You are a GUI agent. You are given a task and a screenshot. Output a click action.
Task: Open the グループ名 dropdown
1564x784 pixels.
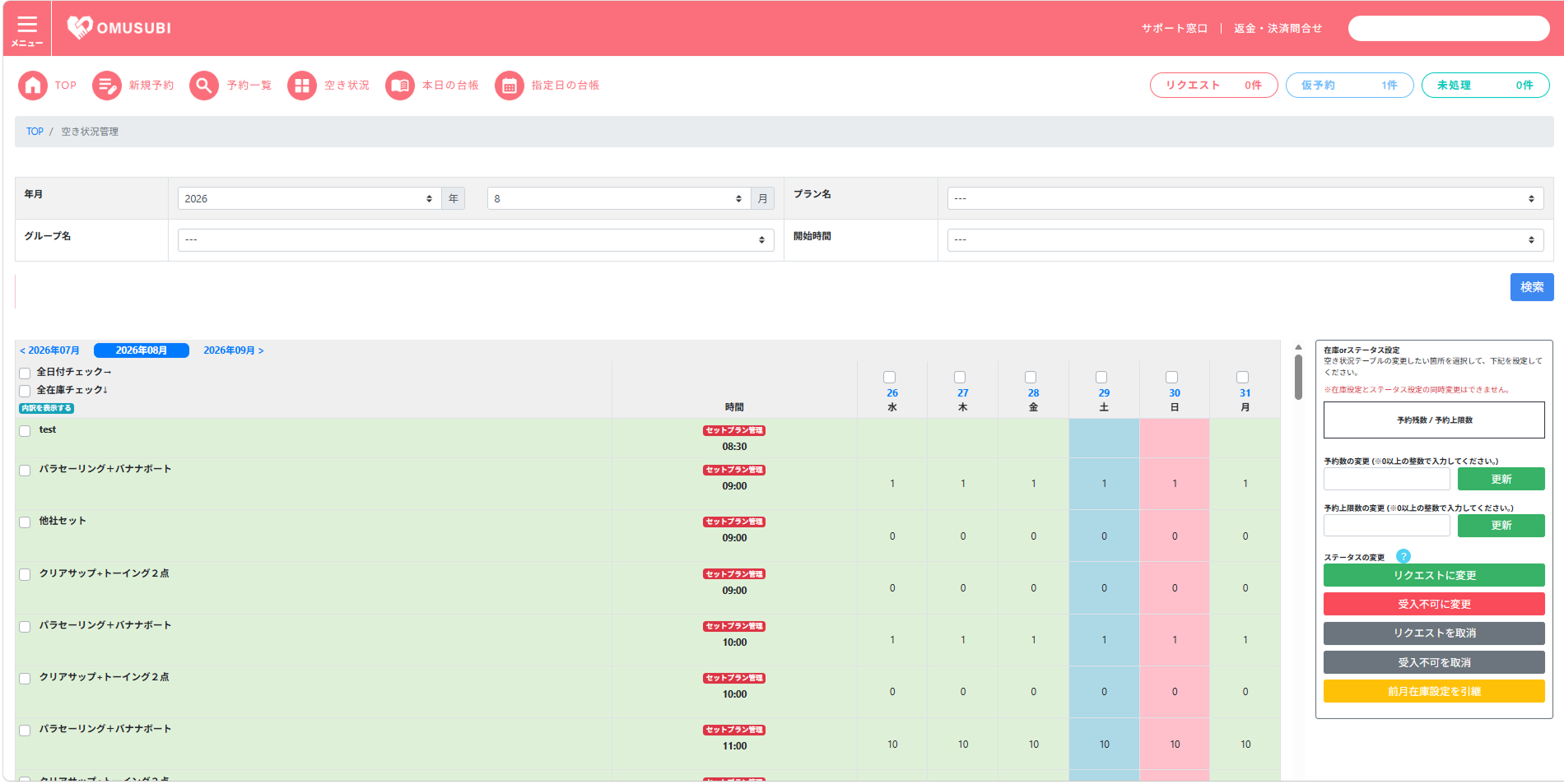tap(476, 239)
